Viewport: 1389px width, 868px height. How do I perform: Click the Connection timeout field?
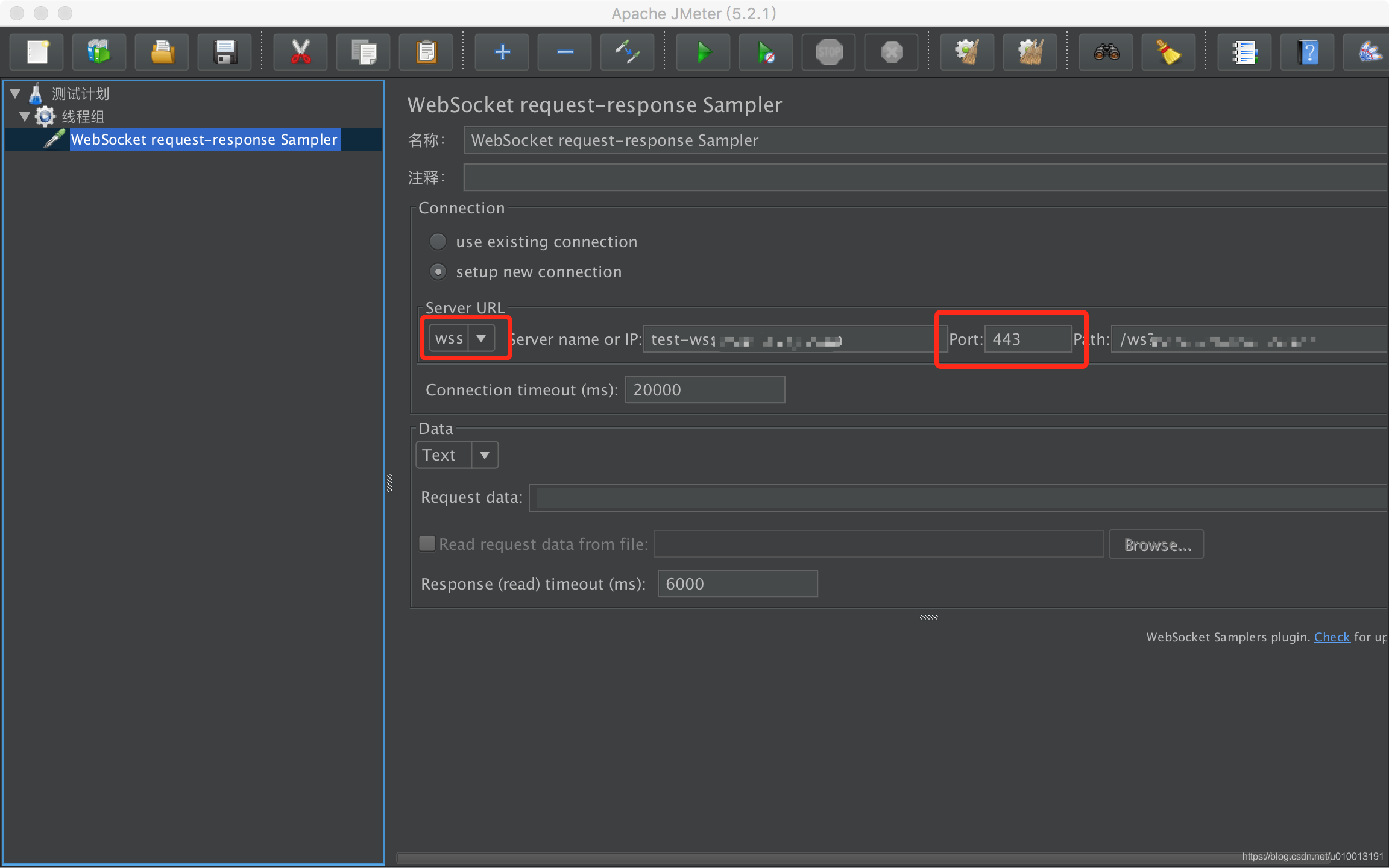[705, 389]
